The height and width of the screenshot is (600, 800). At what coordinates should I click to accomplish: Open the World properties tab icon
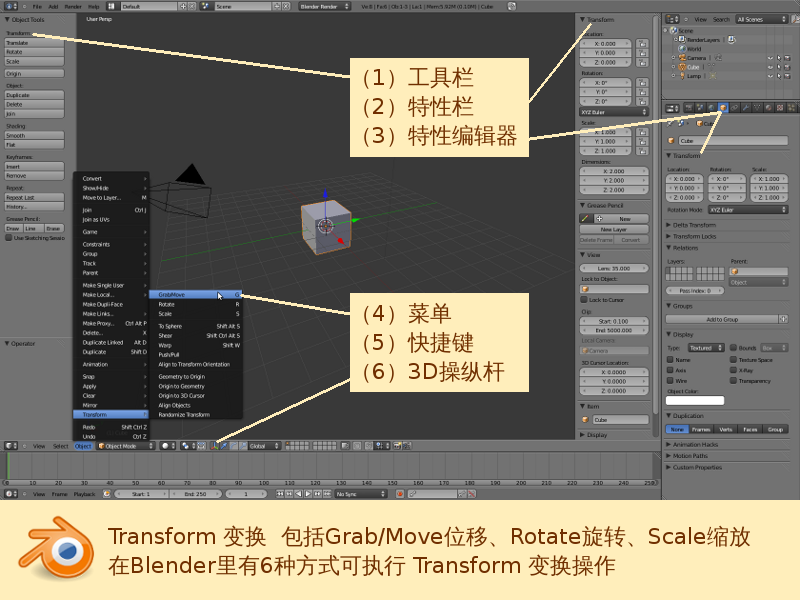[712, 108]
